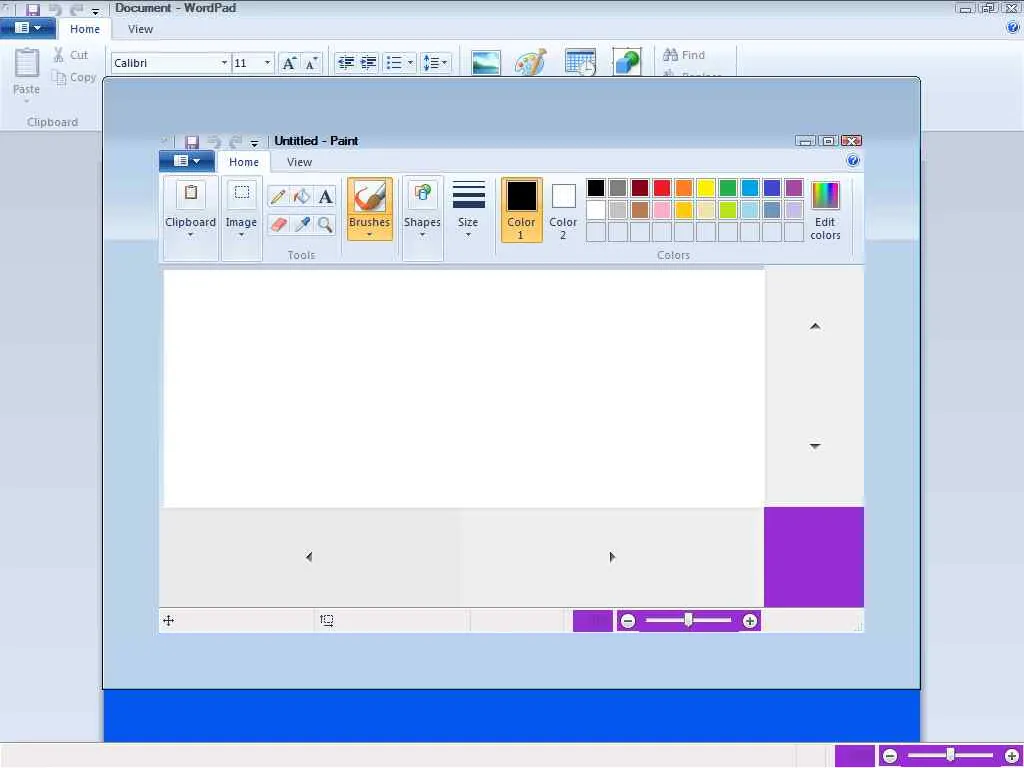The image size is (1024, 768).
Task: Click Paint horizontal scroll left arrow
Action: 309,557
